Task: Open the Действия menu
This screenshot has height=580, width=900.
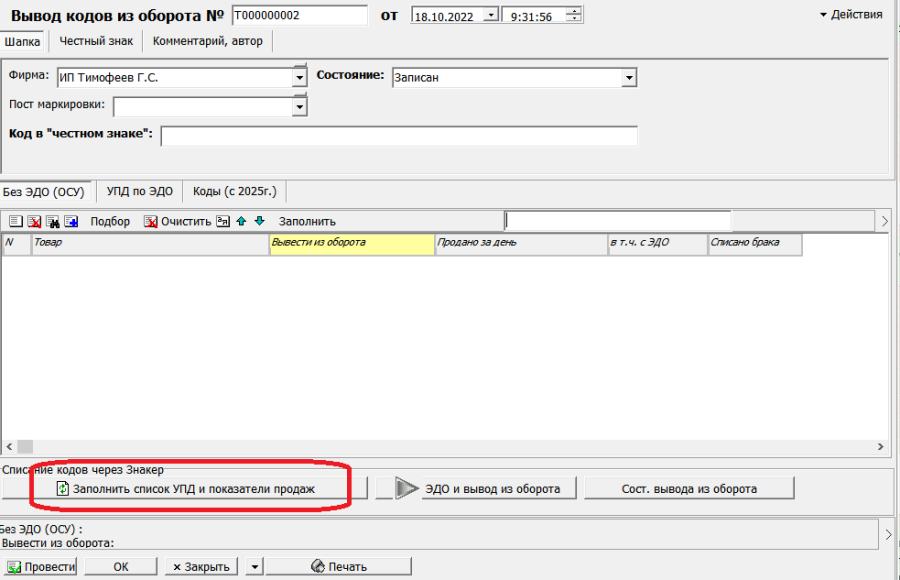Action: coord(850,15)
